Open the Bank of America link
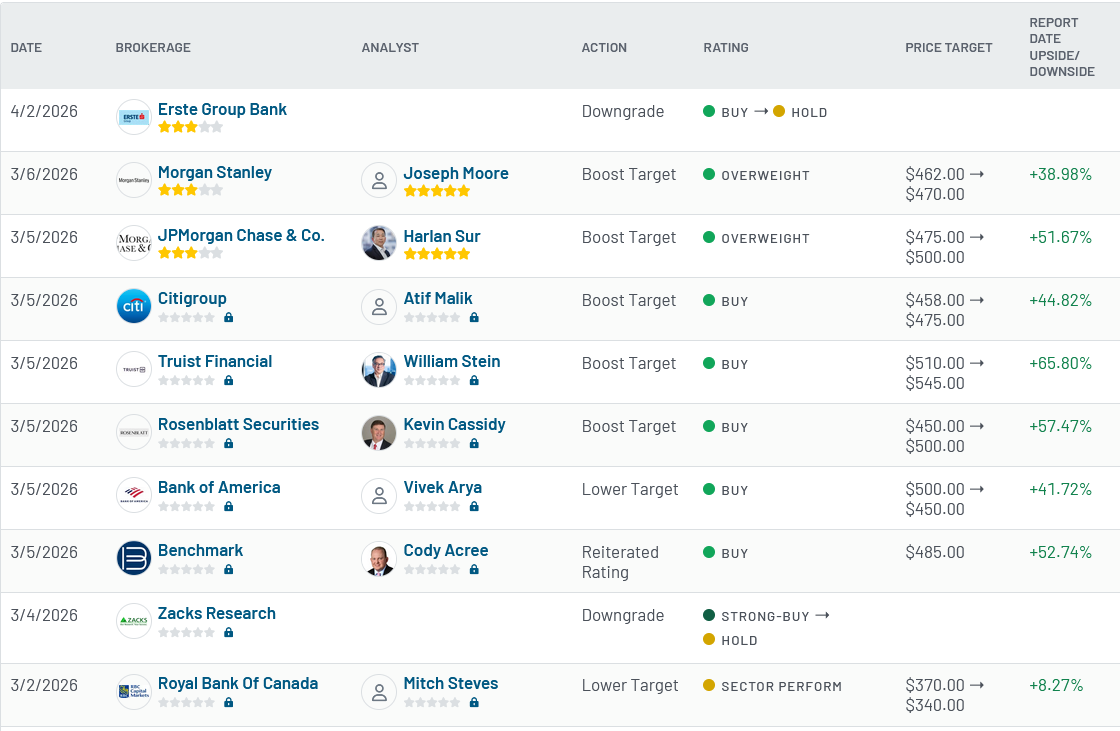Viewport: 1120px width, 731px height. (x=219, y=487)
